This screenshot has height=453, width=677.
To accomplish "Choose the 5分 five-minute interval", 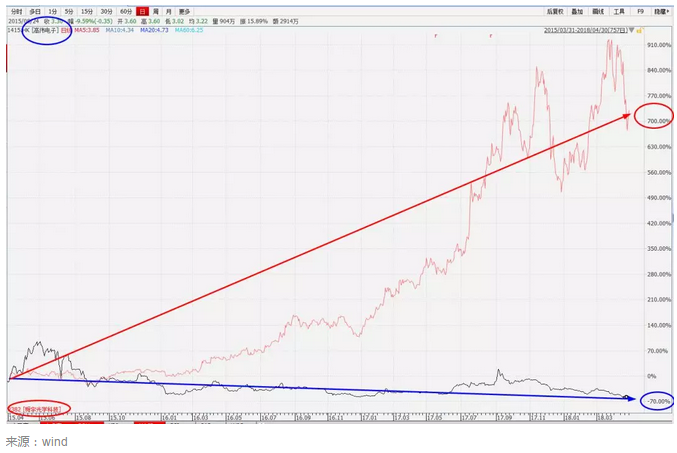I will pos(69,11).
